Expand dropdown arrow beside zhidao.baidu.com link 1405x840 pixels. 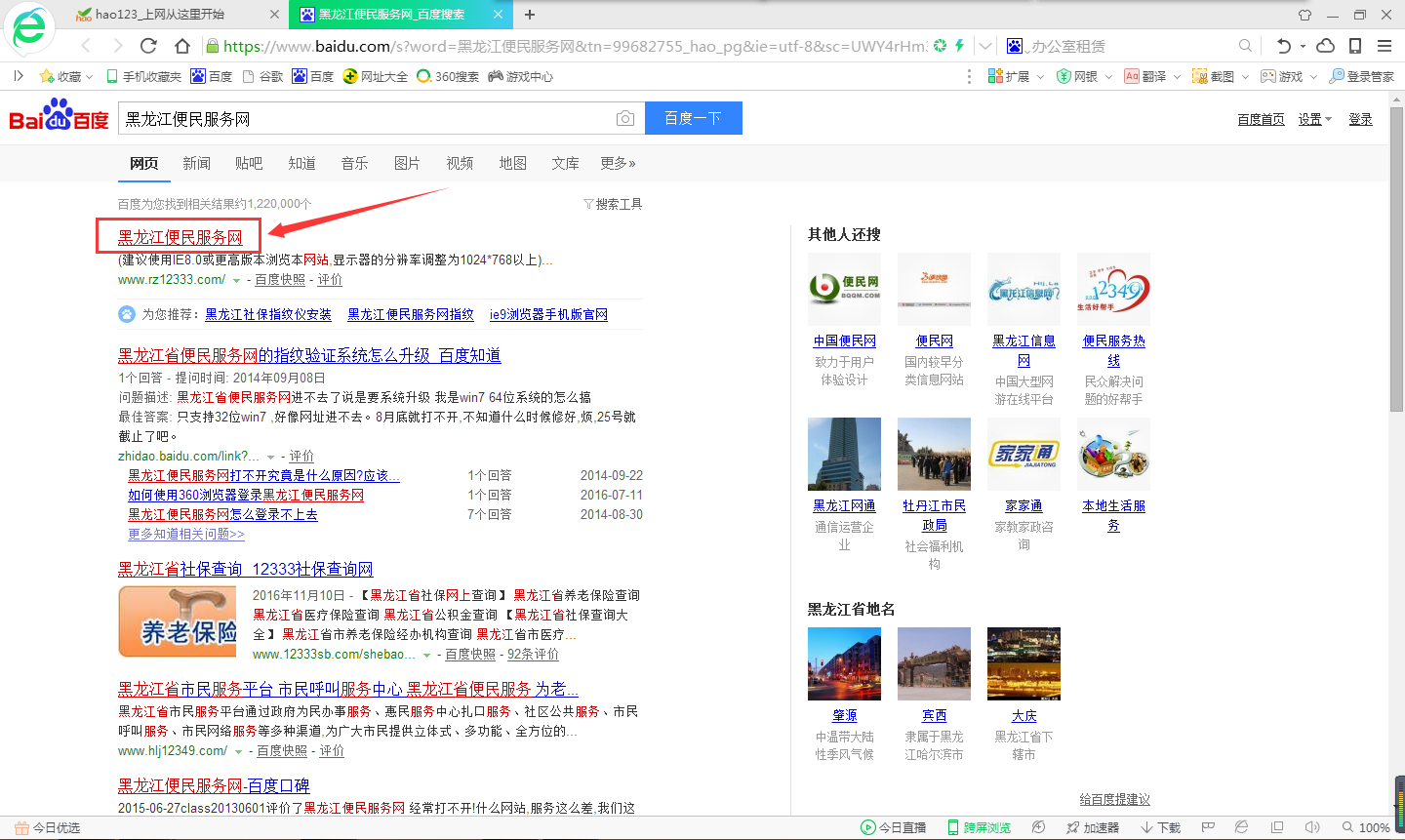[271, 457]
